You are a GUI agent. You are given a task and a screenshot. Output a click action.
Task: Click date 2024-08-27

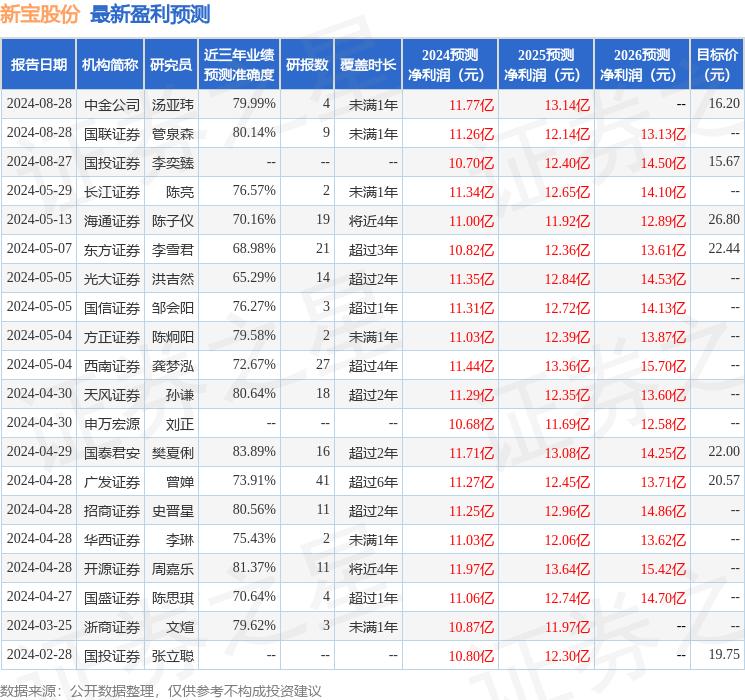[x=39, y=162]
